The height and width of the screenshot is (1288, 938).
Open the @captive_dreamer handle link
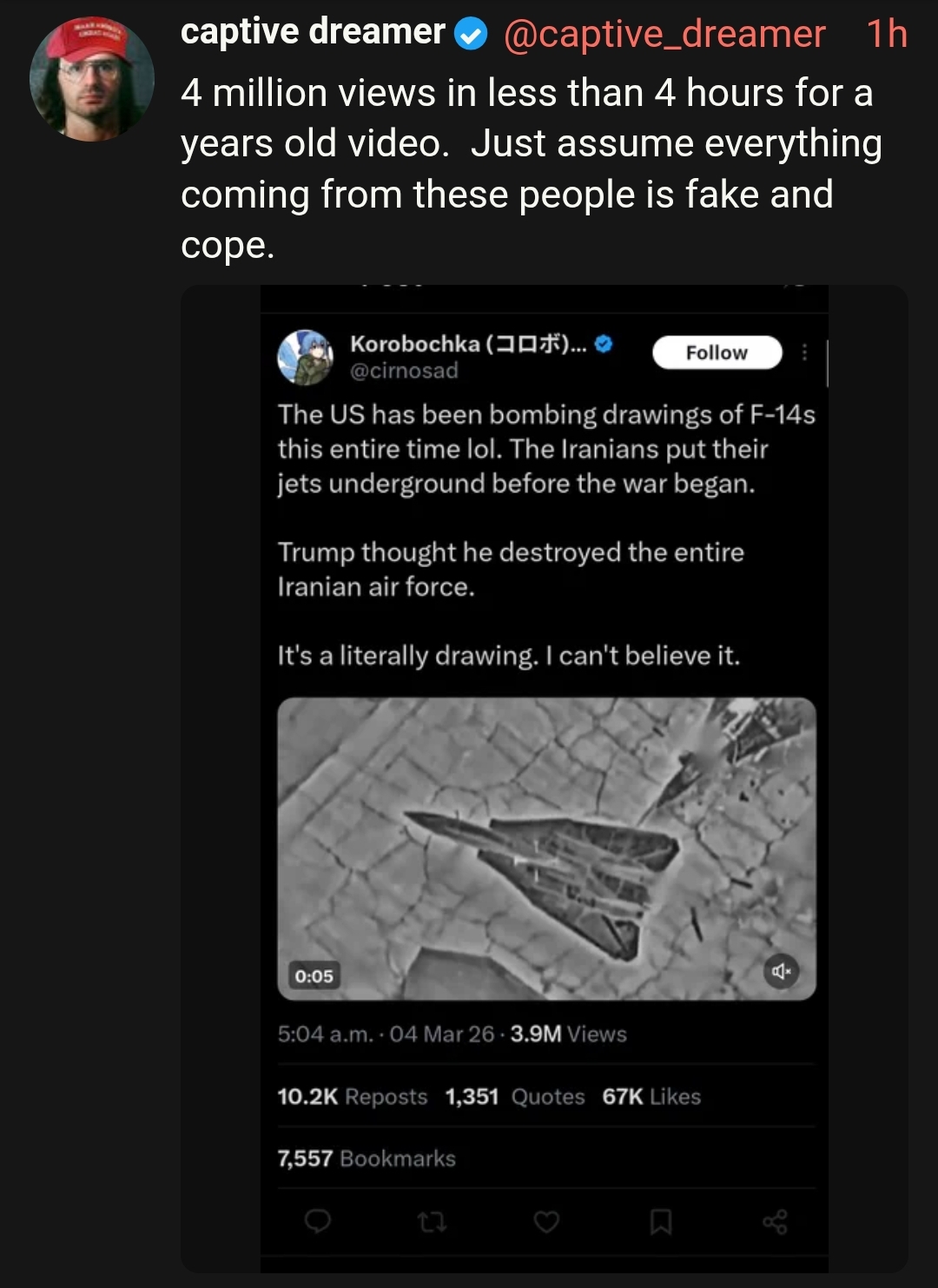coord(664,34)
